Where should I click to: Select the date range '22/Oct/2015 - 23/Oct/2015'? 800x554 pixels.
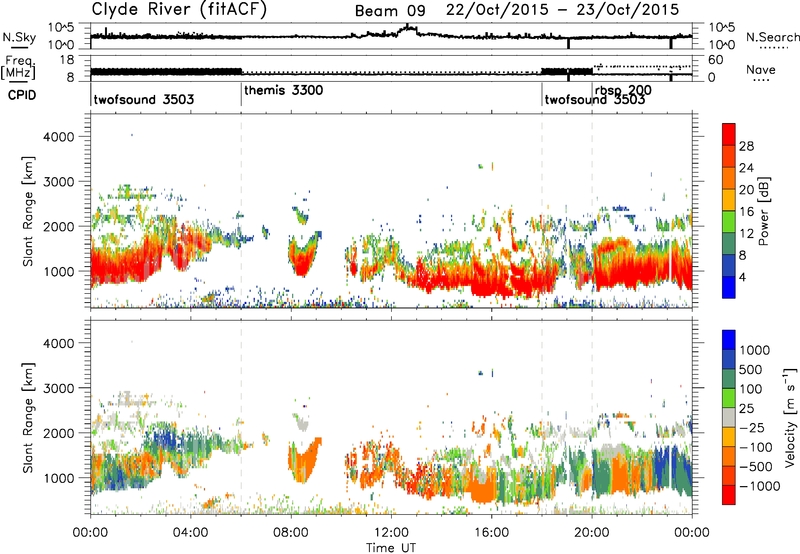(562, 10)
